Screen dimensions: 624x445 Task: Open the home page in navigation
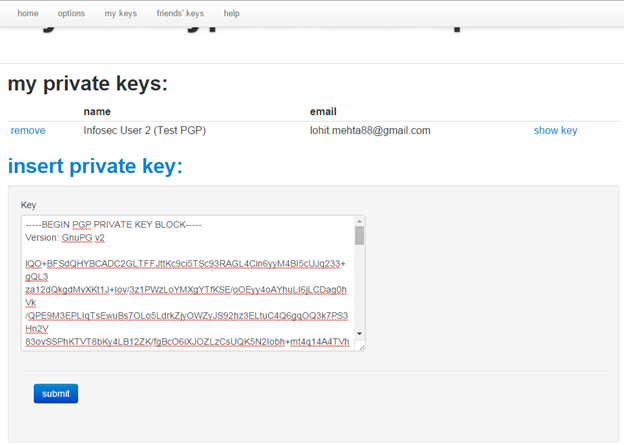[28, 14]
